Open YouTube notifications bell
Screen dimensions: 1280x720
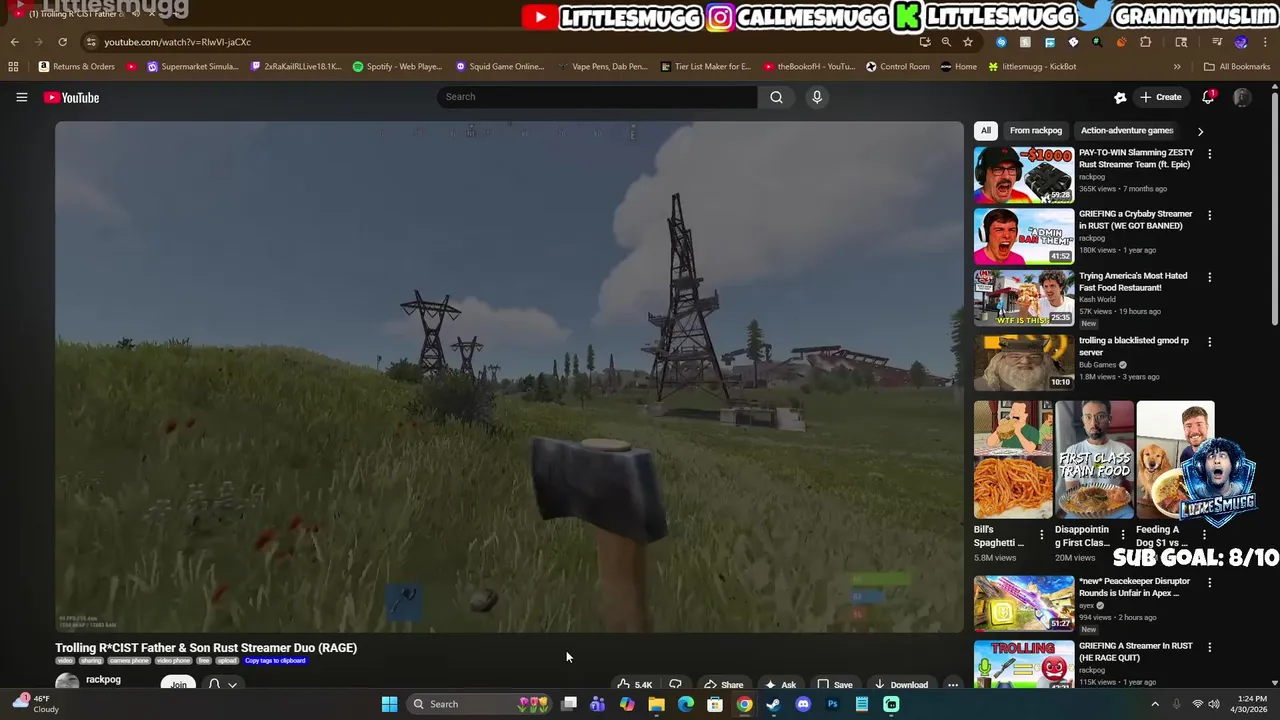pyautogui.click(x=1208, y=97)
